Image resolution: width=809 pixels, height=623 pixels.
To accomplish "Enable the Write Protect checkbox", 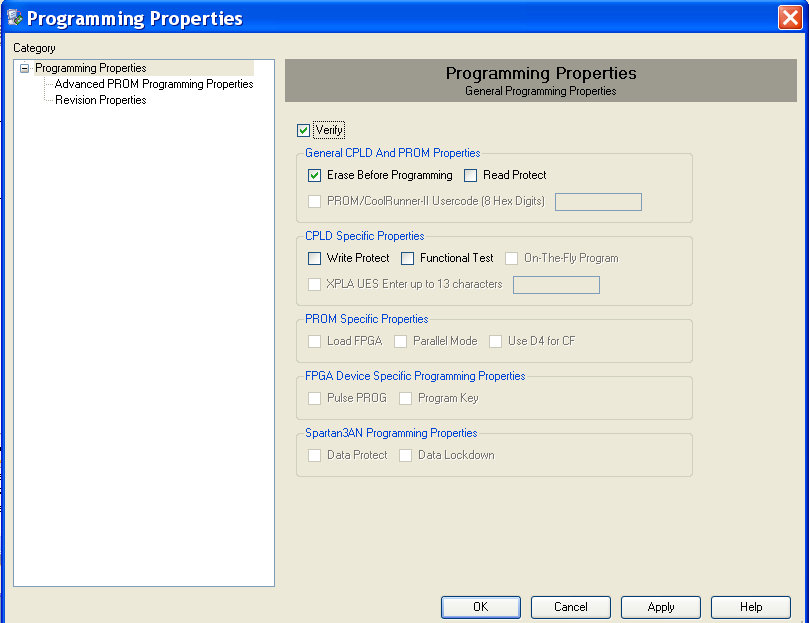I will pyautogui.click(x=314, y=258).
